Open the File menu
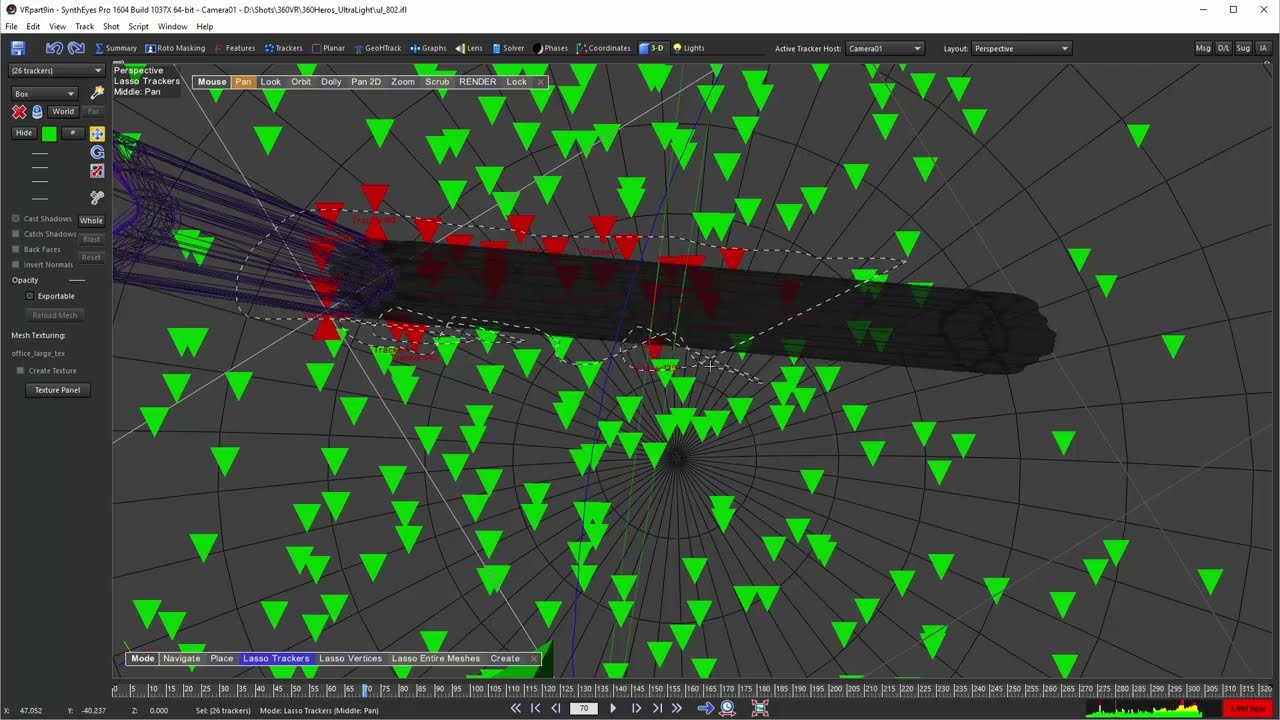Image resolution: width=1280 pixels, height=720 pixels. (x=11, y=27)
